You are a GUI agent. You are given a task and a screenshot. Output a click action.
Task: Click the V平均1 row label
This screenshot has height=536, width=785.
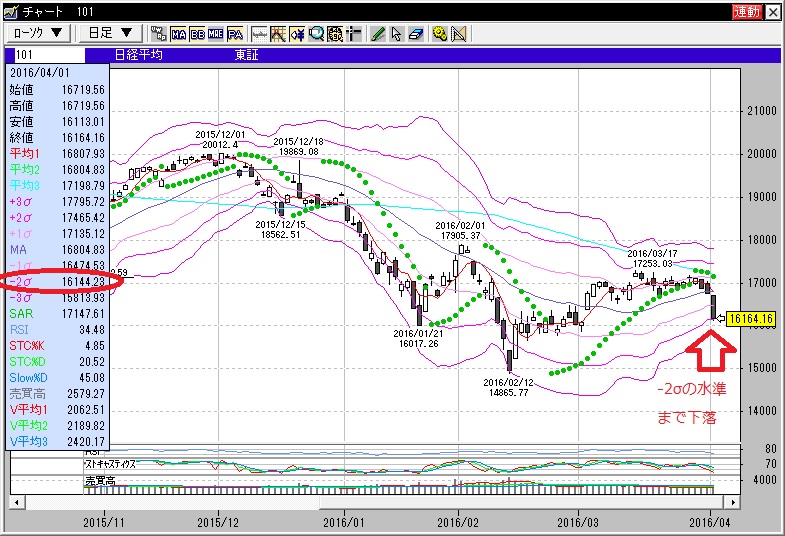point(29,410)
